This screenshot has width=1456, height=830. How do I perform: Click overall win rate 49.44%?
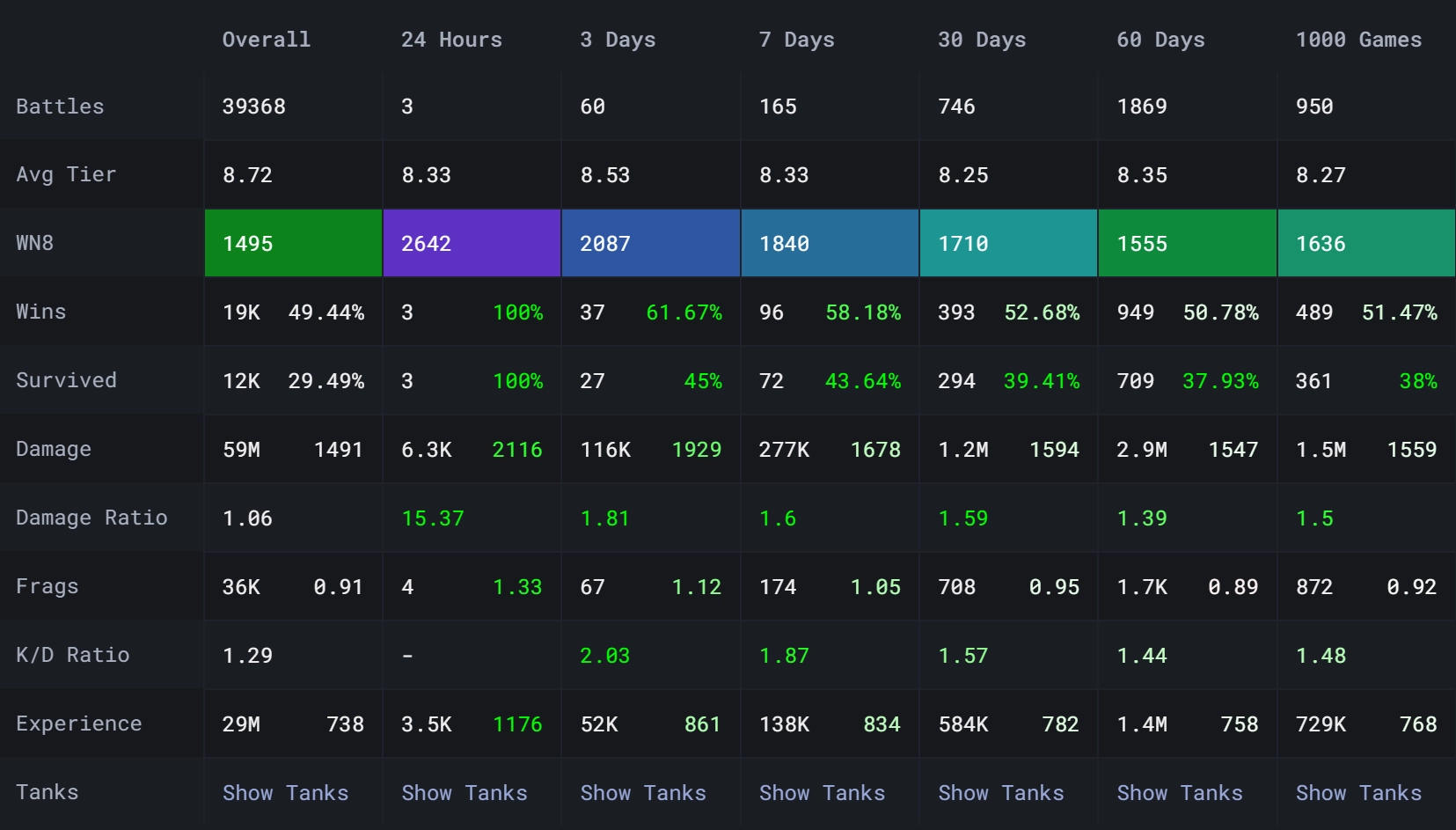pos(326,312)
